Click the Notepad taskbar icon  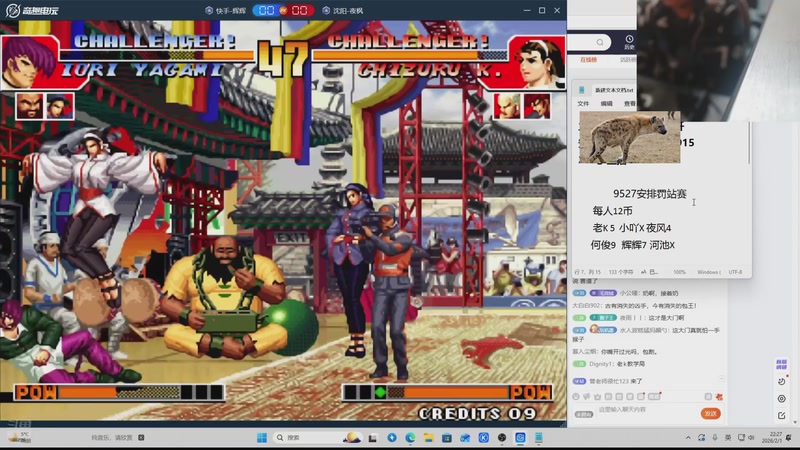click(539, 438)
